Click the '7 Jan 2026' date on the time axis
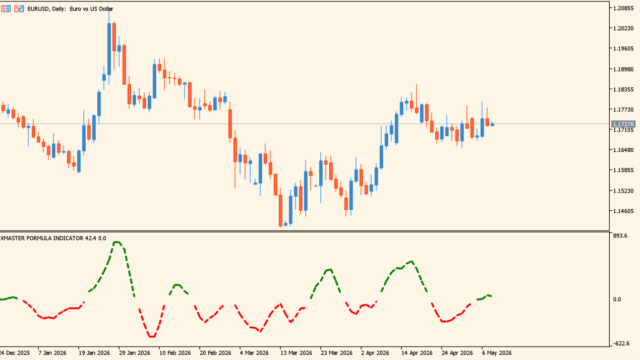This screenshot has width=640, height=360. 52,353
